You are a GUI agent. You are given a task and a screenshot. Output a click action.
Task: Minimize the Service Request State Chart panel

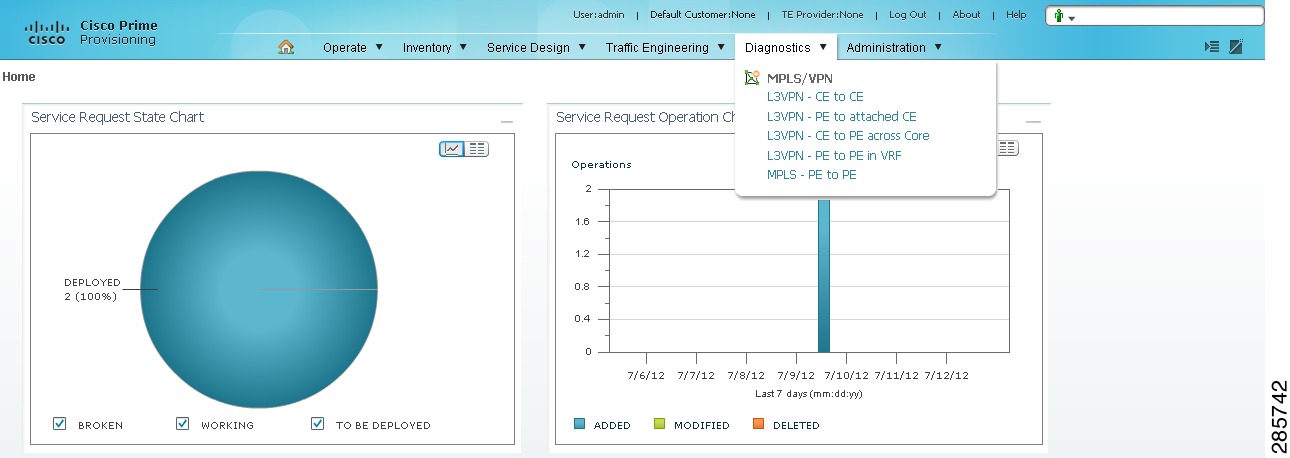(507, 121)
